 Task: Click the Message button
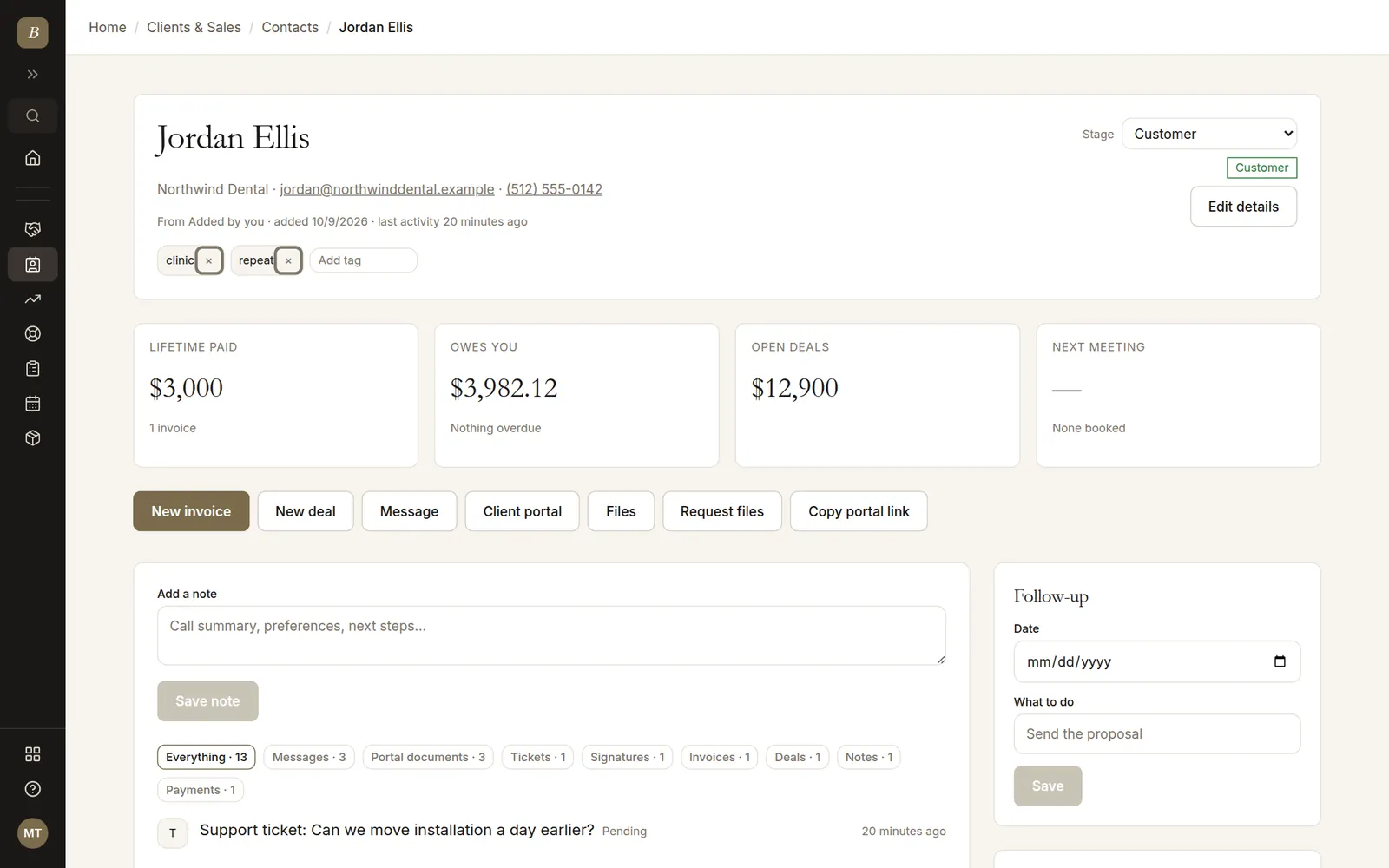tap(409, 511)
